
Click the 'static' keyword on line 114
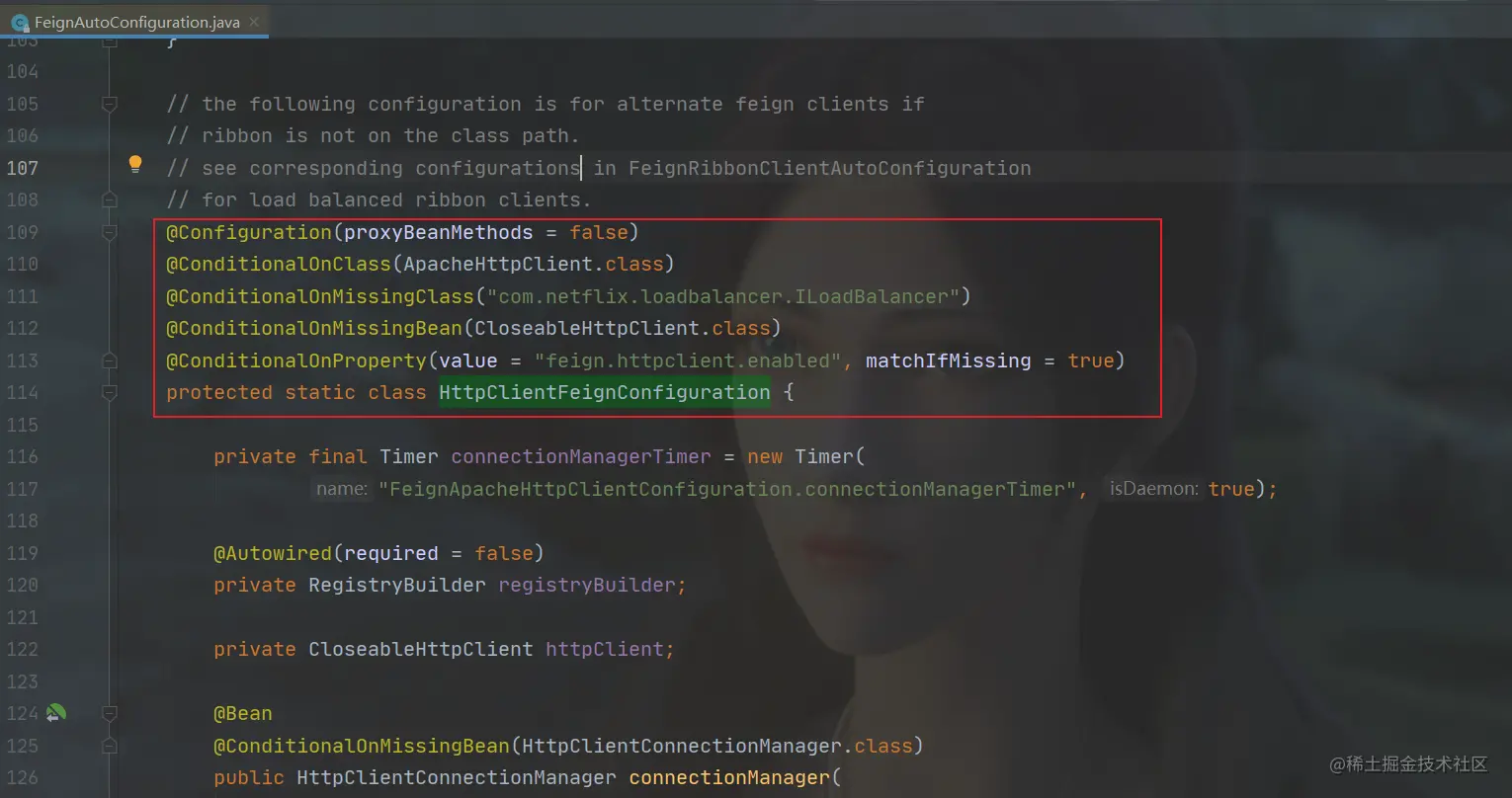[x=320, y=392]
